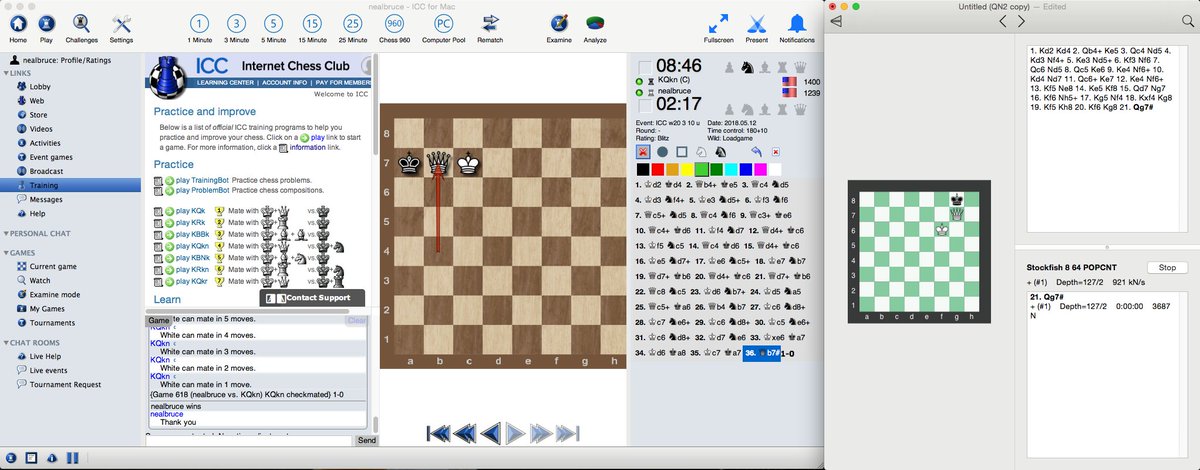The width and height of the screenshot is (1200, 470).
Task: Click the back triangle in Untitled window
Action: 835,20
